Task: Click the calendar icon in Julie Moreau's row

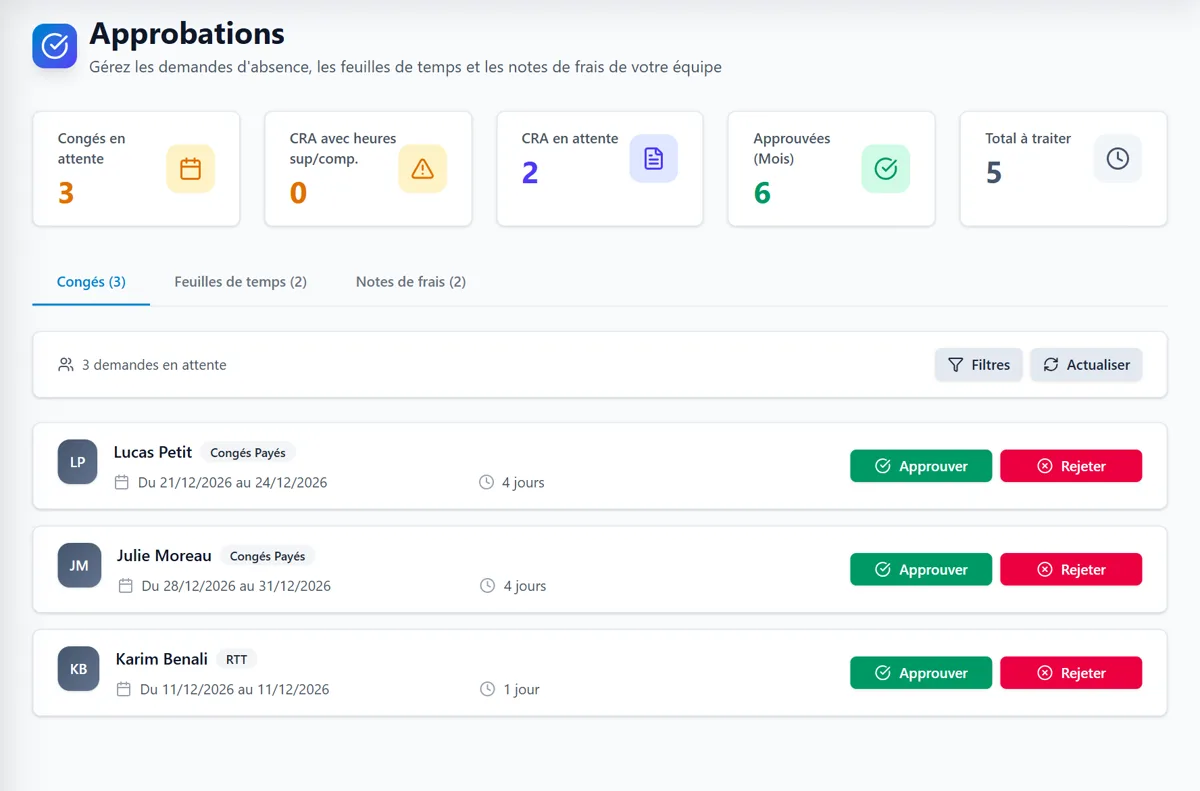Action: click(x=125, y=585)
